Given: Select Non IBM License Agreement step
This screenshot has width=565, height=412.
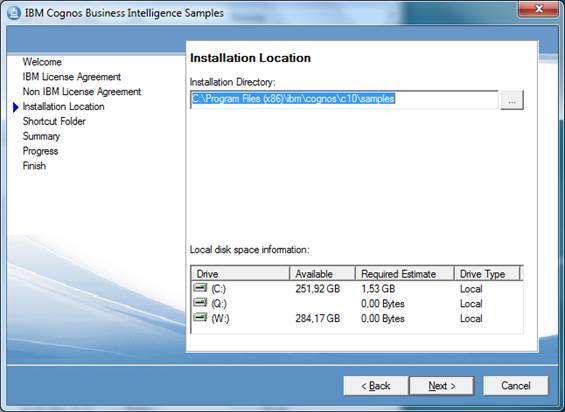Looking at the screenshot, I should (x=82, y=92).
